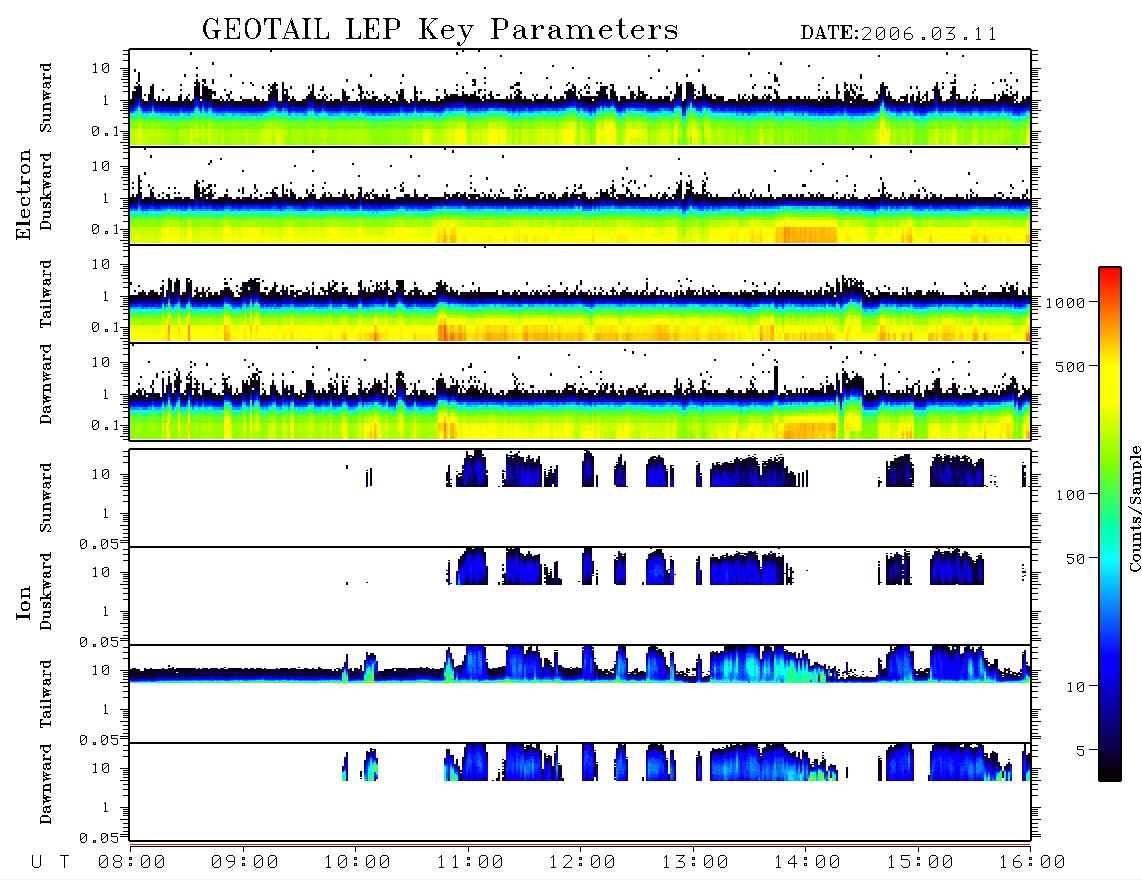Image resolution: width=1142 pixels, height=880 pixels.
Task: Click the Electron Sunward spectrogram plot
Action: click(580, 98)
